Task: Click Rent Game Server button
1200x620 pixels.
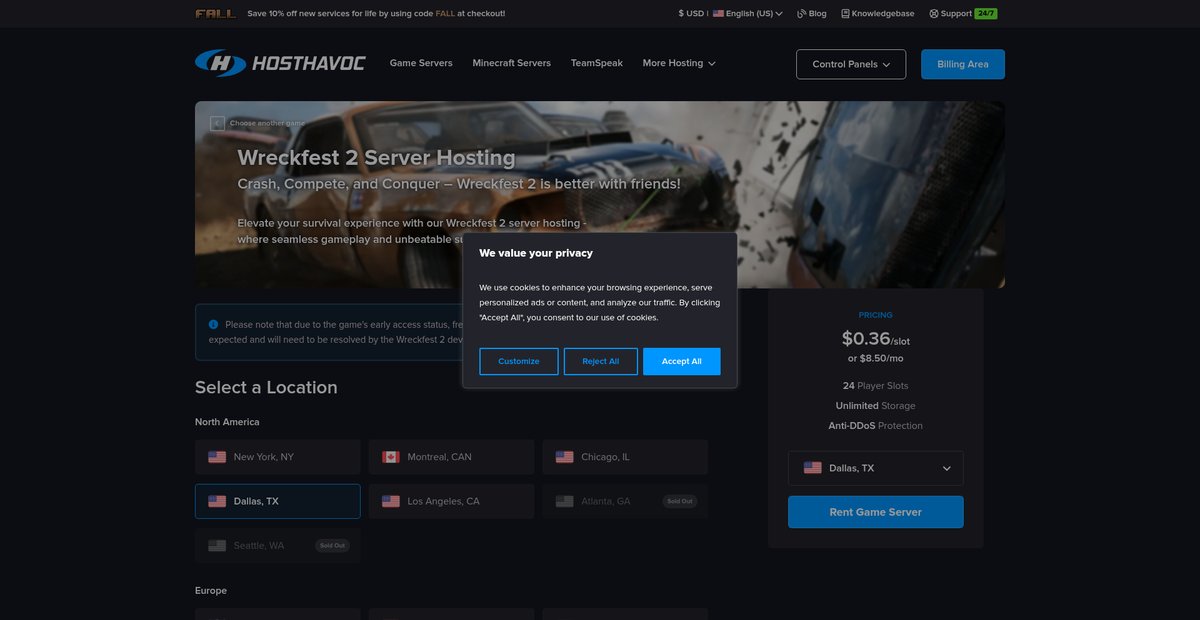Action: (x=876, y=512)
